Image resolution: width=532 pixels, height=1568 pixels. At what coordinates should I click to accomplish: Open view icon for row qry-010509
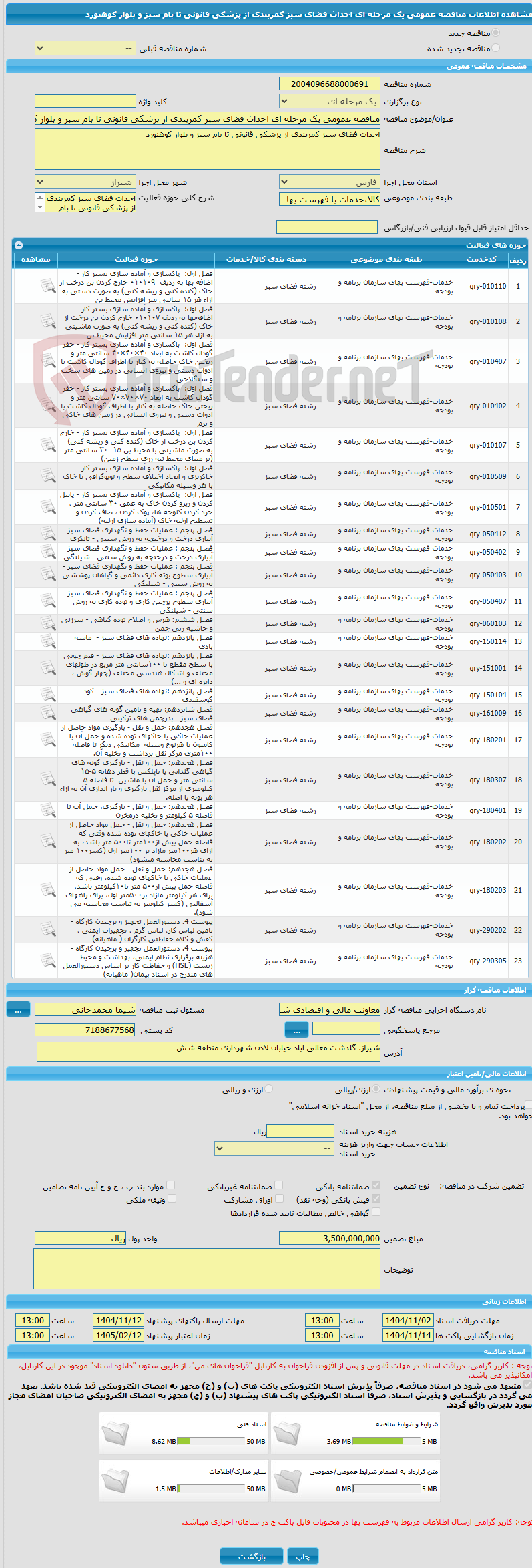47,476
